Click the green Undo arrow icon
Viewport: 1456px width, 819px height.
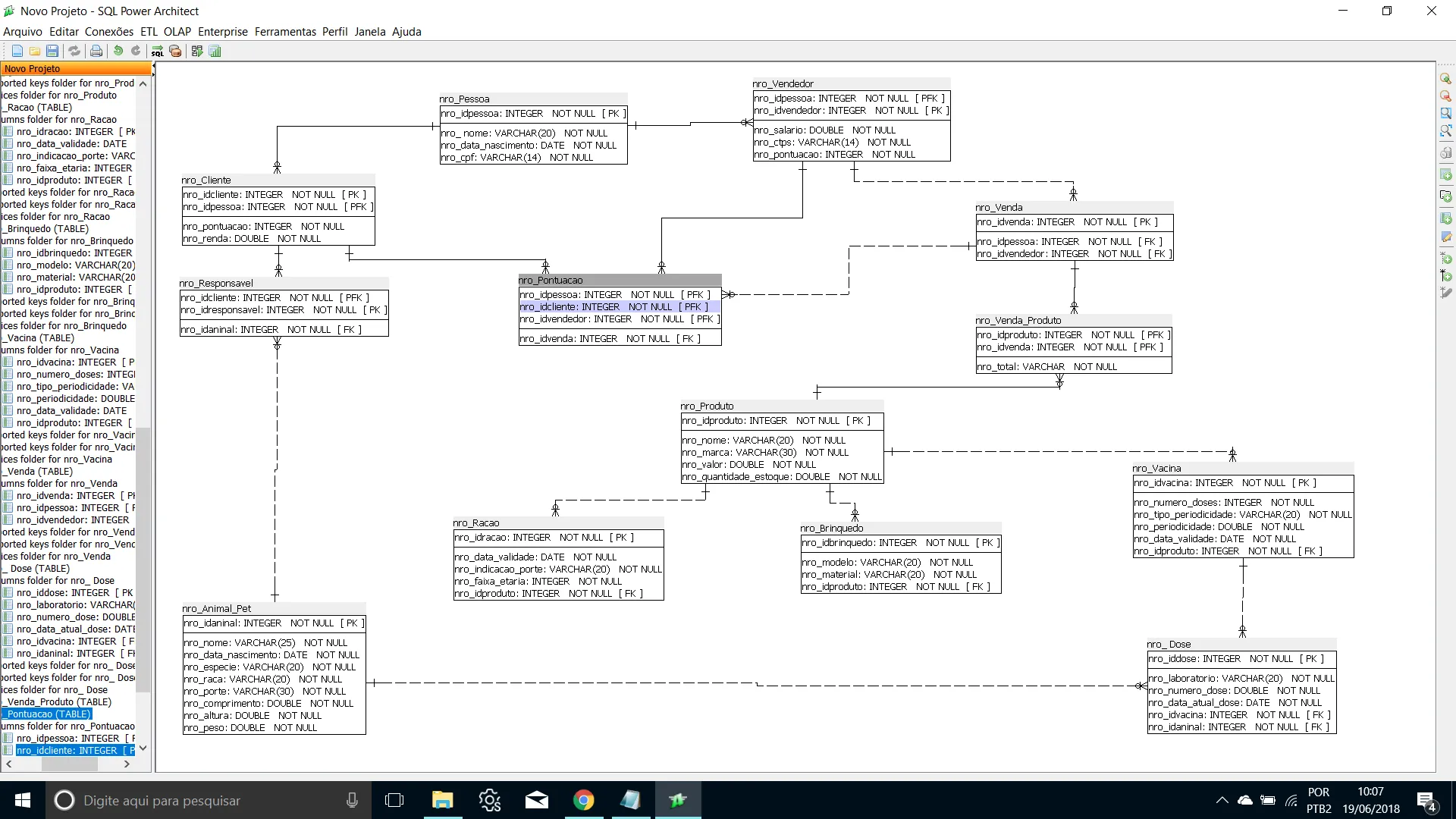tap(118, 51)
